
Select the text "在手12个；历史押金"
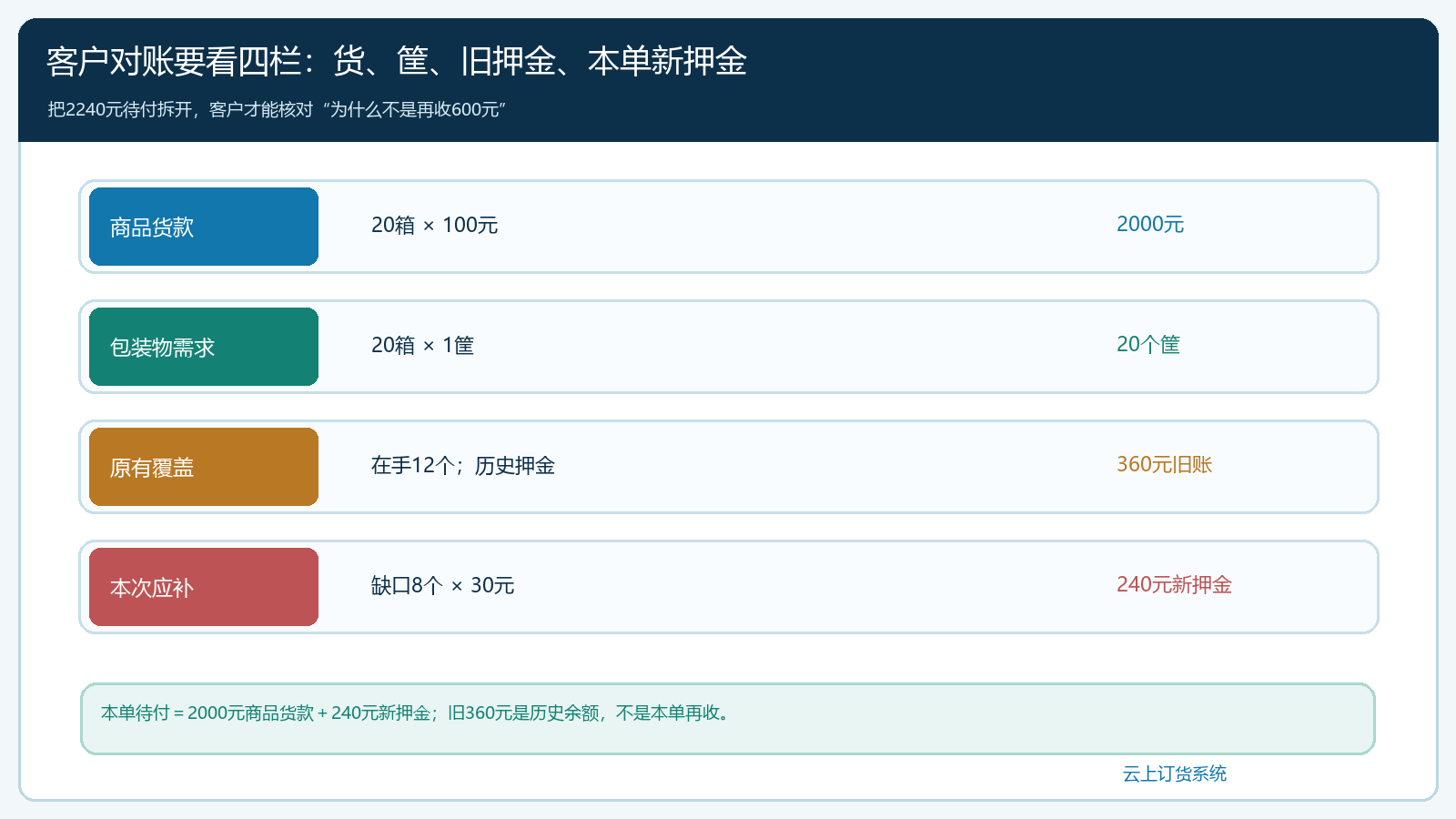[x=463, y=465]
